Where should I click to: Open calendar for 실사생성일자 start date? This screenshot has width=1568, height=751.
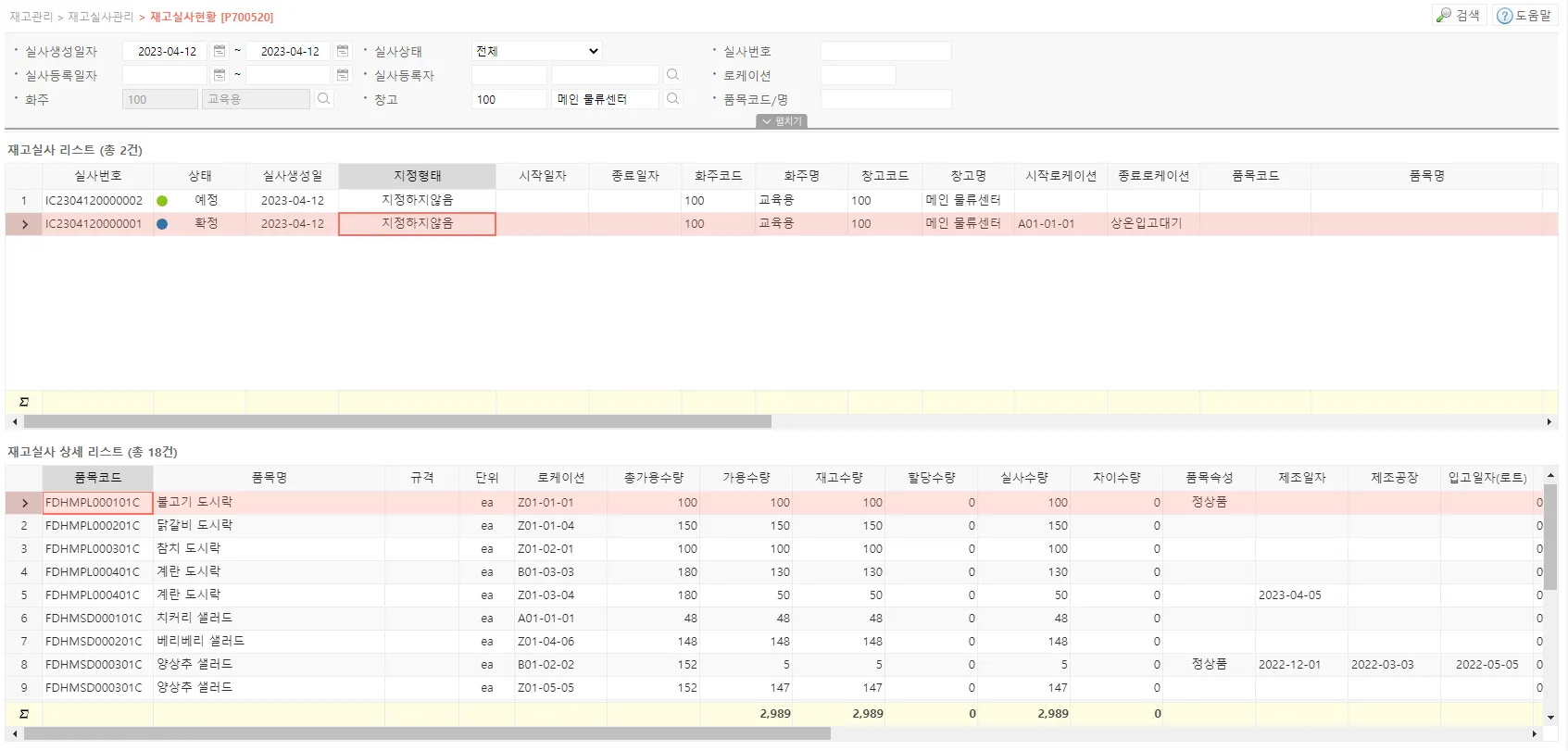220,51
